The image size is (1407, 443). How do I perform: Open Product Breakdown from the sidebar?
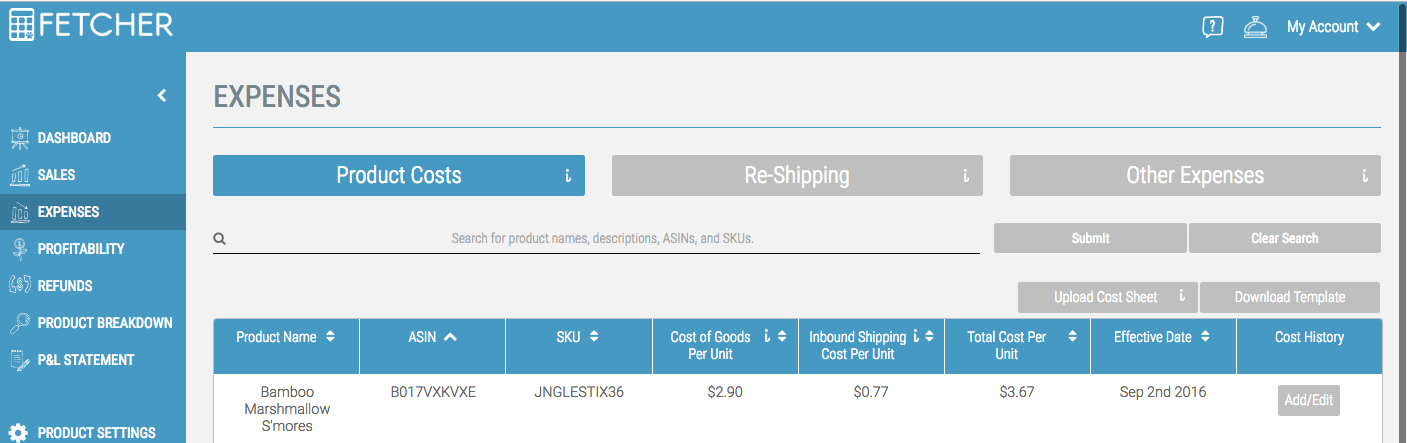104,323
